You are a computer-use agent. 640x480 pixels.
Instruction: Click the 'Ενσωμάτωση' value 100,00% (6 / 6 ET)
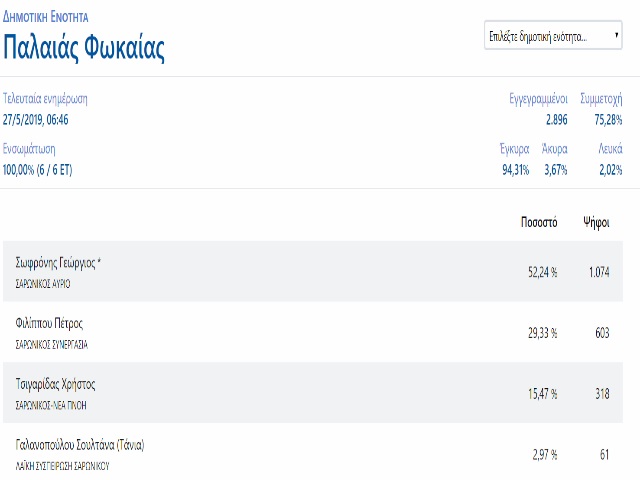click(38, 169)
